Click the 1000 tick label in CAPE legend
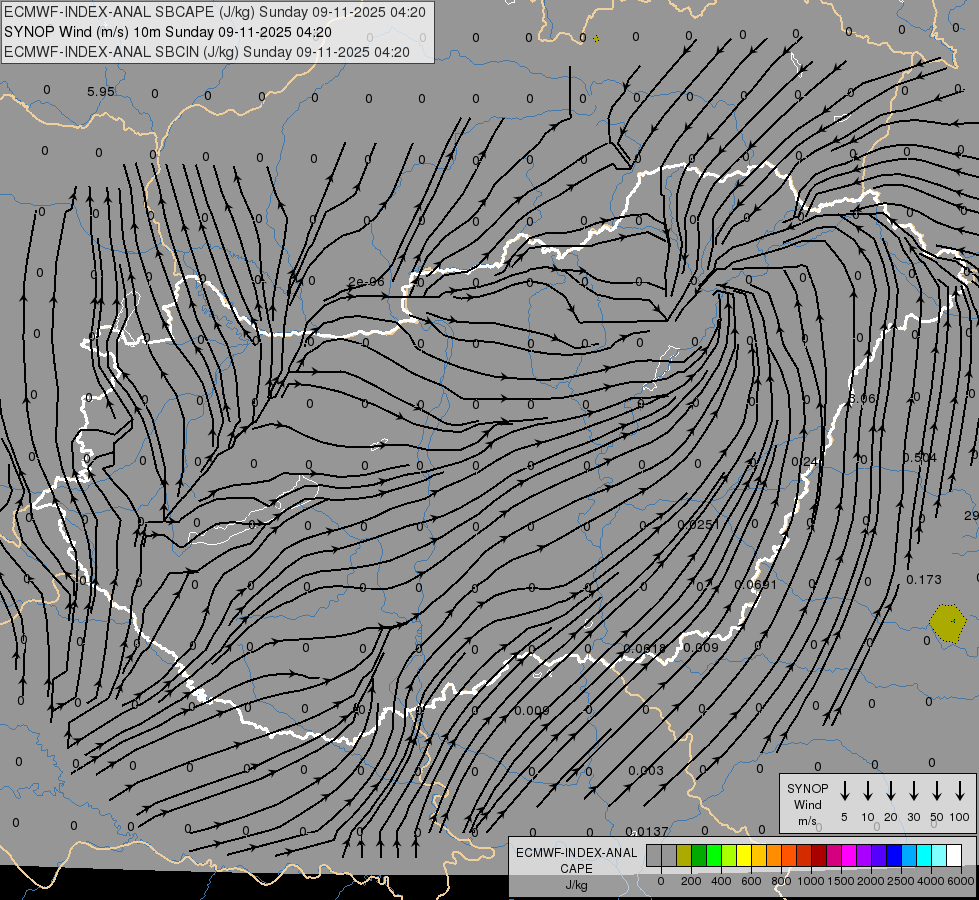The image size is (979, 900). [x=811, y=881]
